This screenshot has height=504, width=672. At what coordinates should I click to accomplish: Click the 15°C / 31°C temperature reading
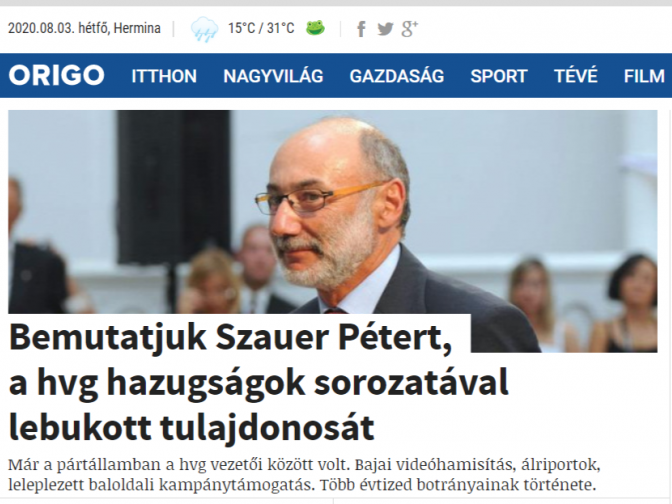[261, 28]
